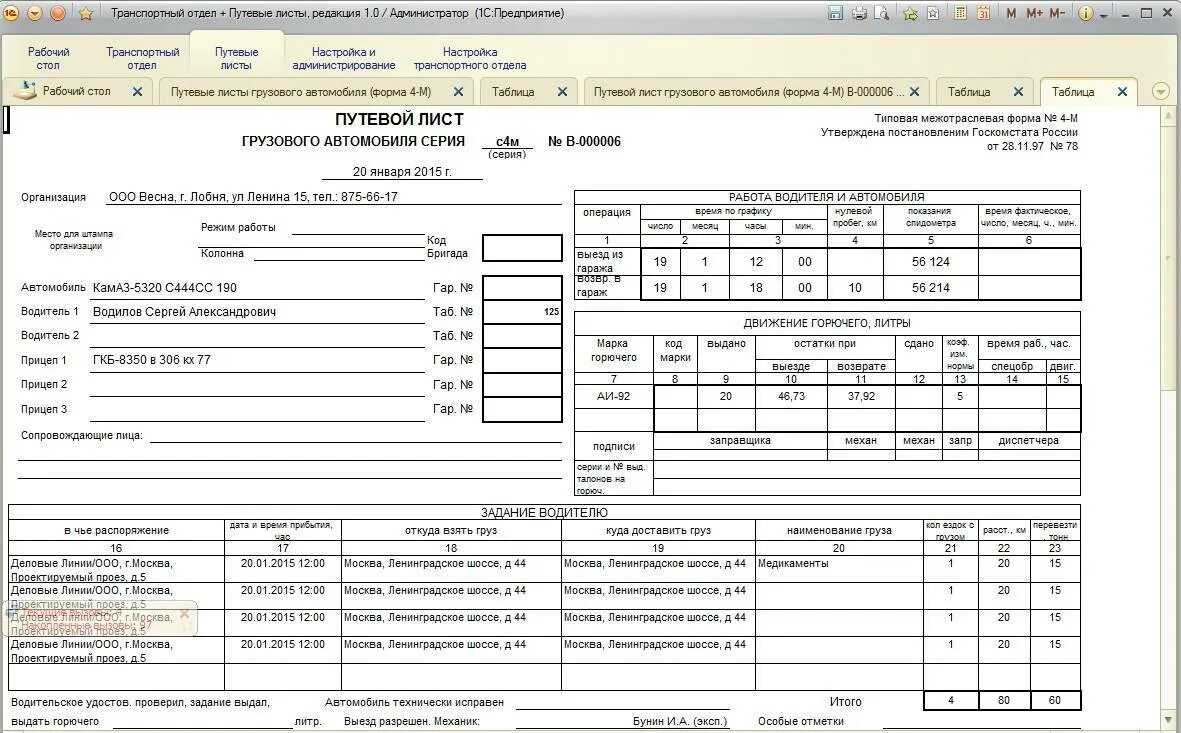Open Настройка транспортного отдела section

coord(470,58)
